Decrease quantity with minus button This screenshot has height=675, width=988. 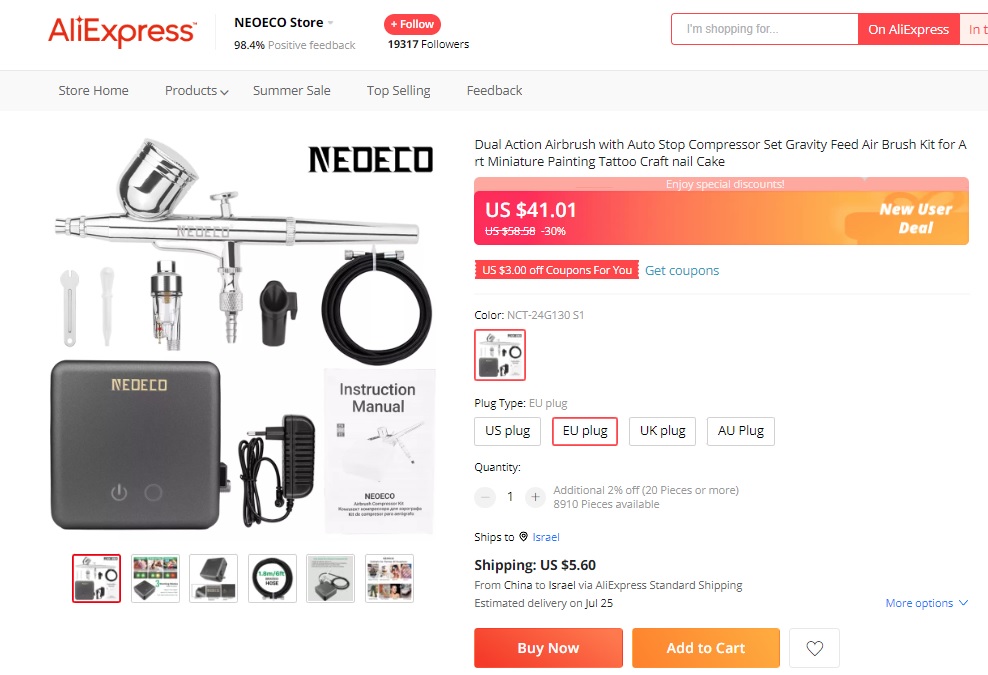(485, 497)
